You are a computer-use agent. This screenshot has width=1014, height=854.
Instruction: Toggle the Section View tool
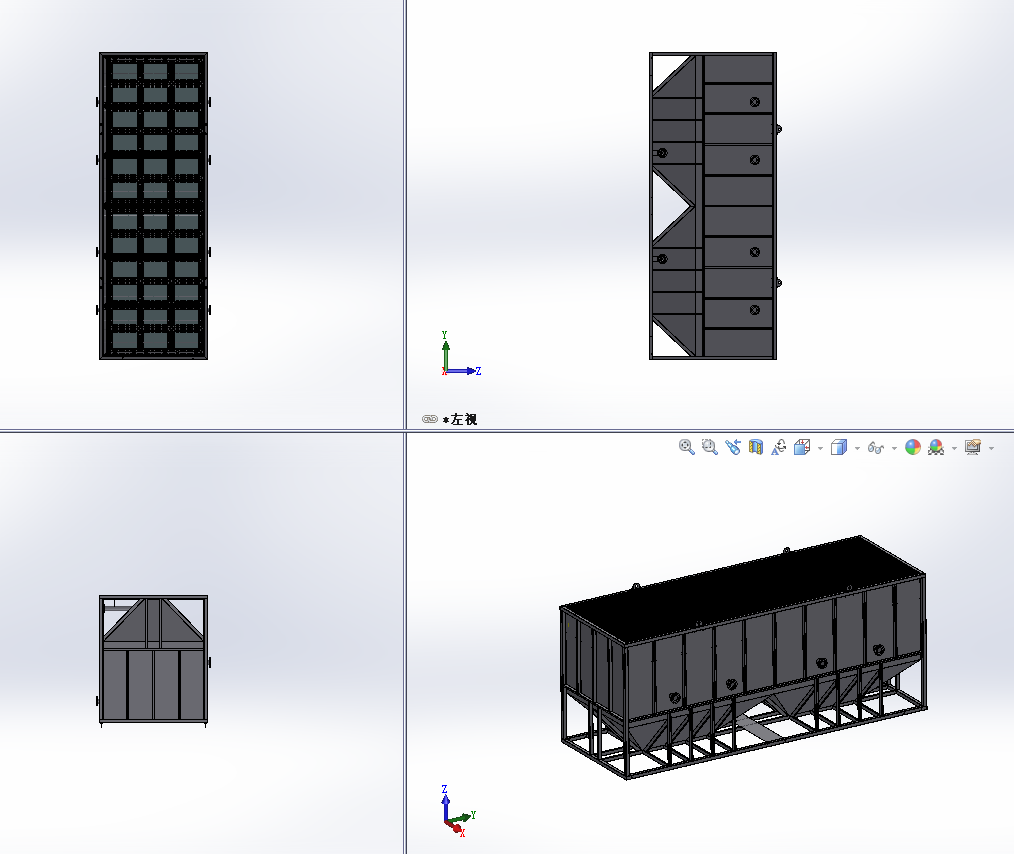756,447
